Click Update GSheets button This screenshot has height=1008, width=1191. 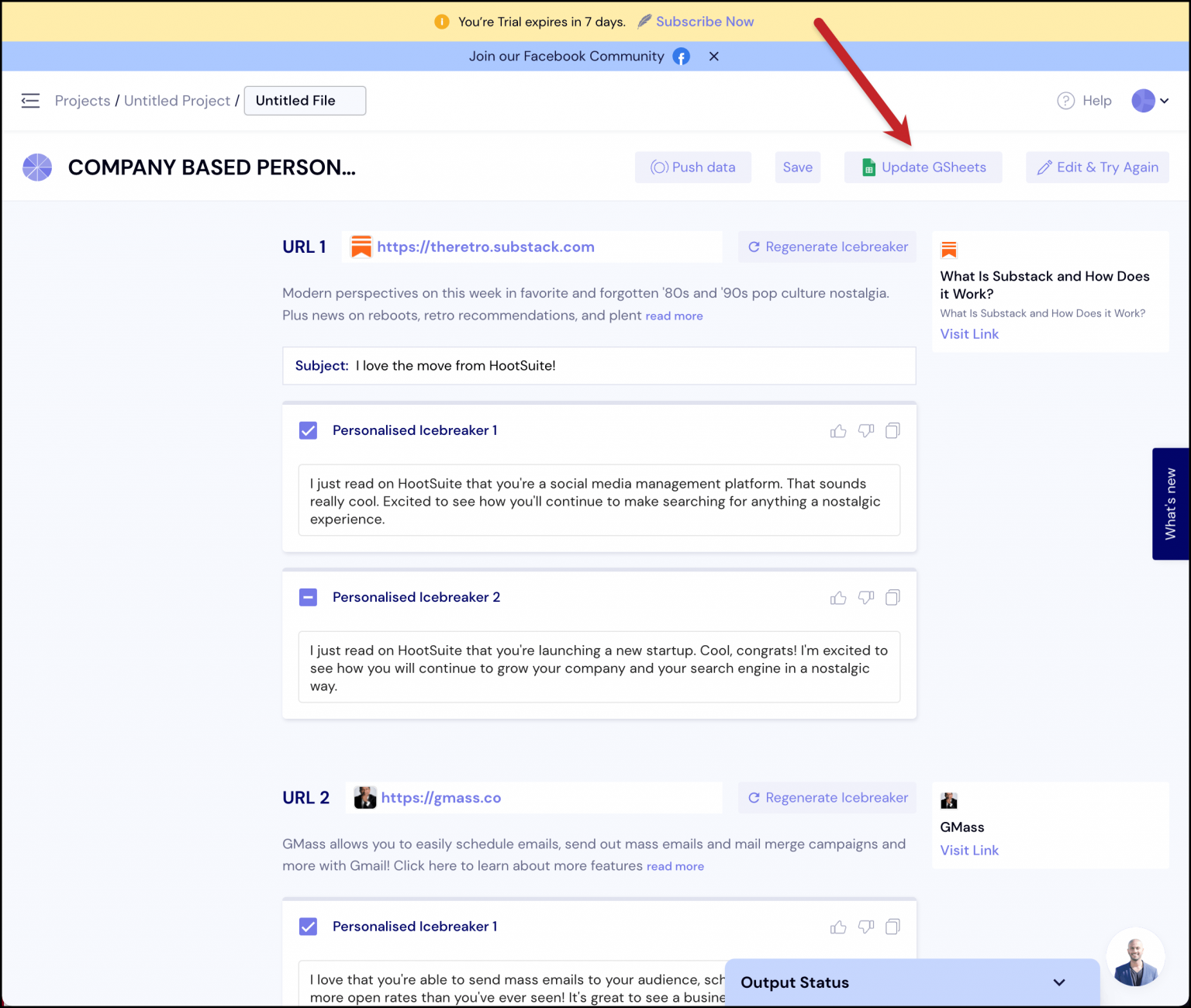pos(923,167)
